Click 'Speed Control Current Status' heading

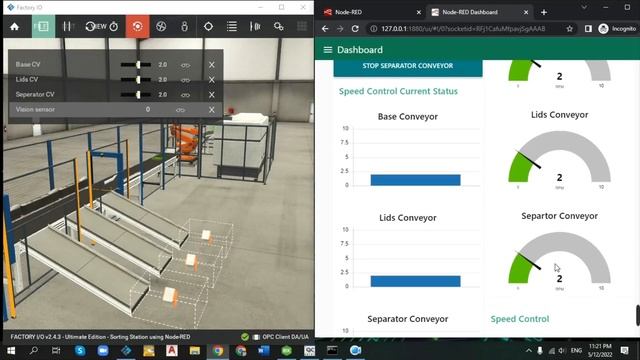point(398,91)
